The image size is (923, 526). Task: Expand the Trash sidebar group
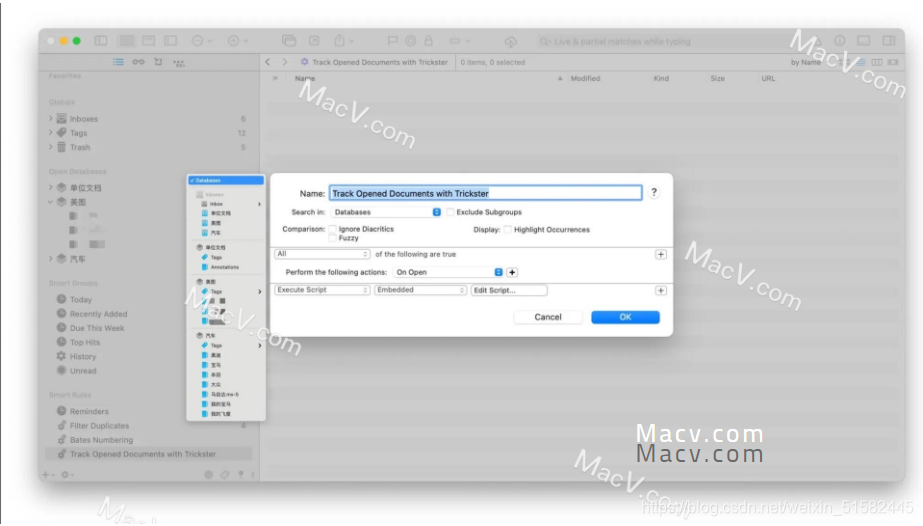click(51, 147)
